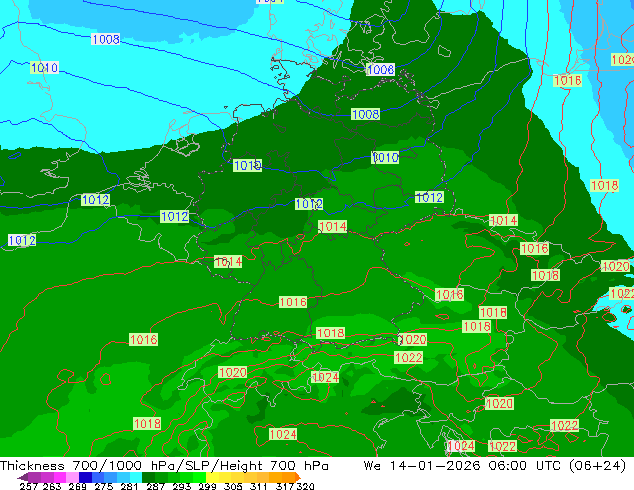This screenshot has height=490, width=634.
Task: Click the legend value 317
Action: (x=285, y=486)
